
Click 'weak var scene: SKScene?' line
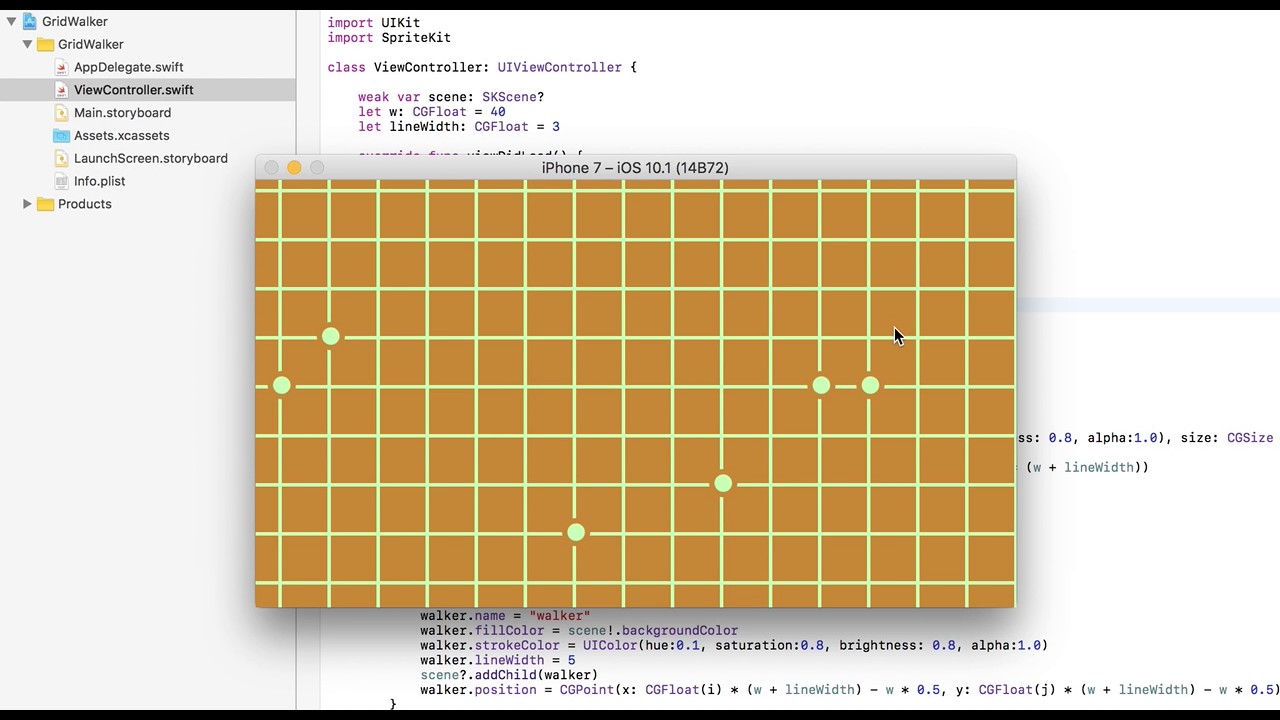point(451,97)
